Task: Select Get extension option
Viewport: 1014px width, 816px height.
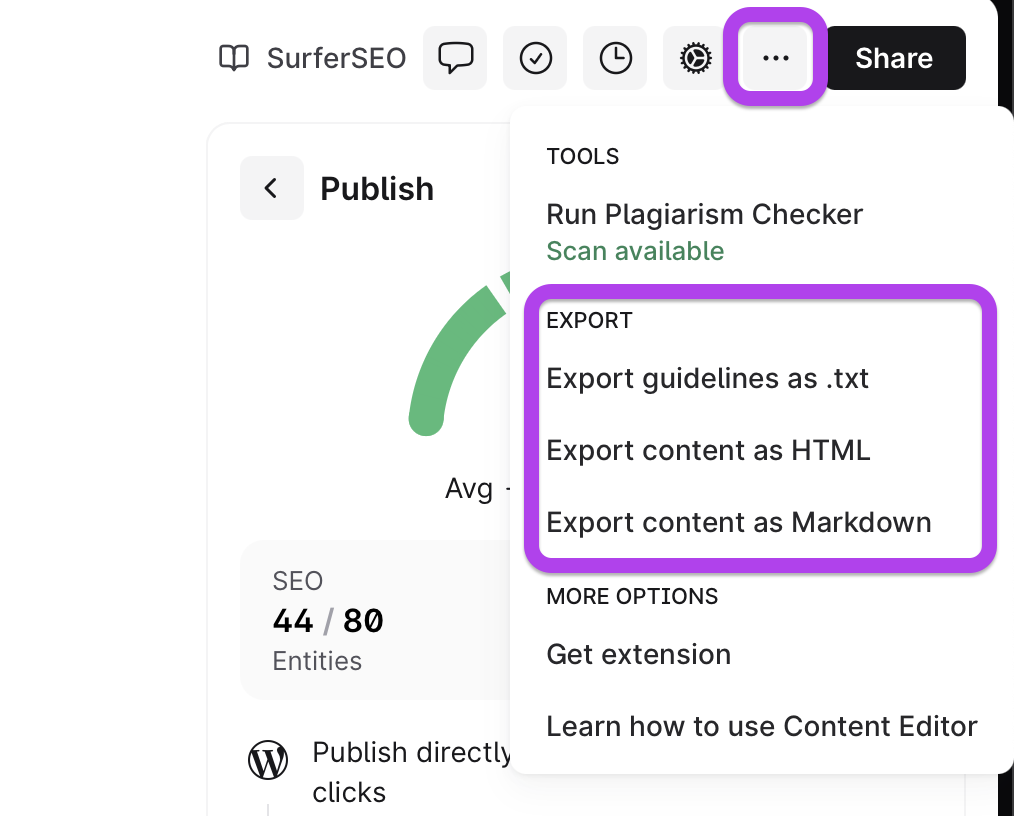Action: click(x=638, y=655)
